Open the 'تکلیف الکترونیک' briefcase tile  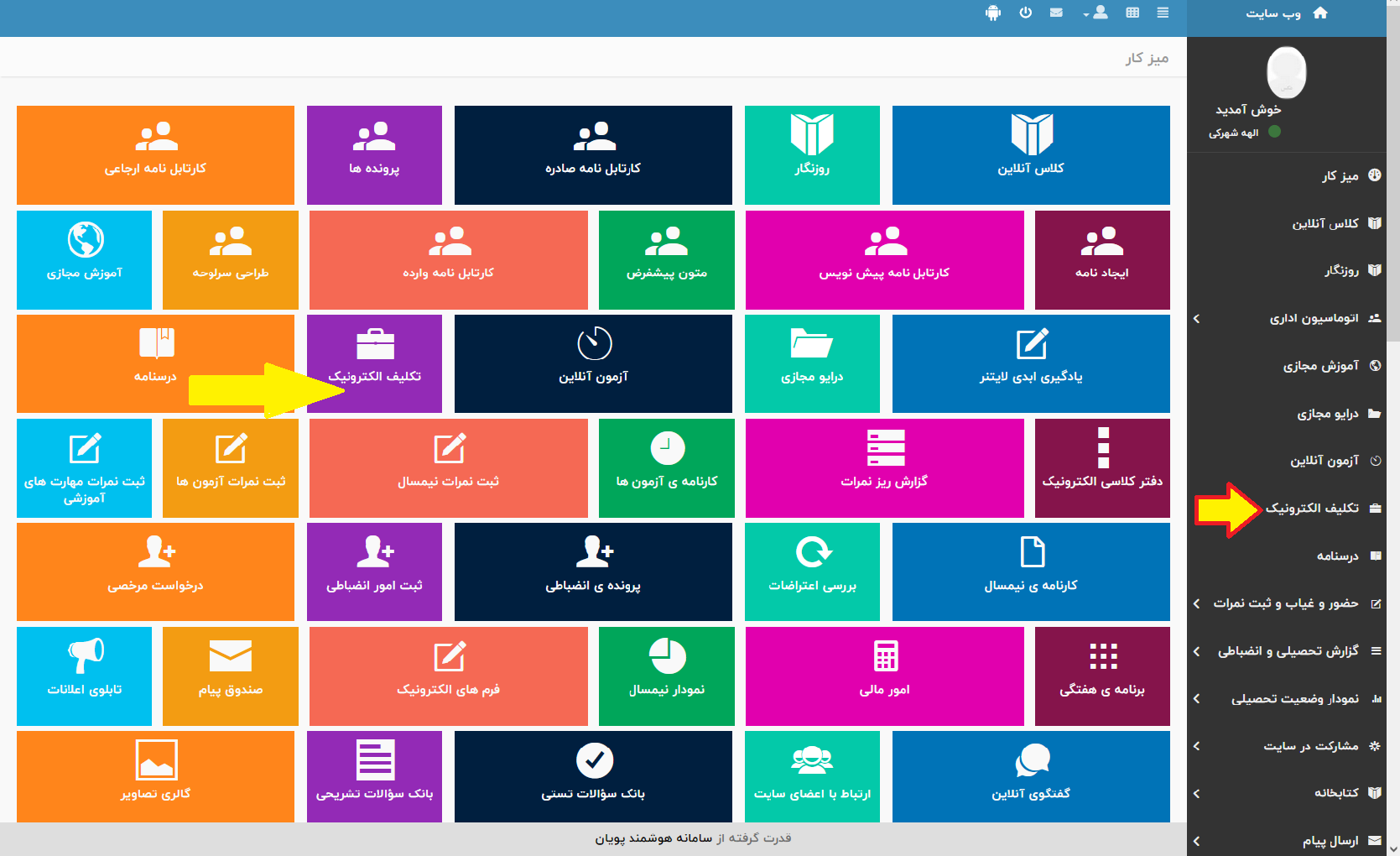pyautogui.click(x=374, y=363)
